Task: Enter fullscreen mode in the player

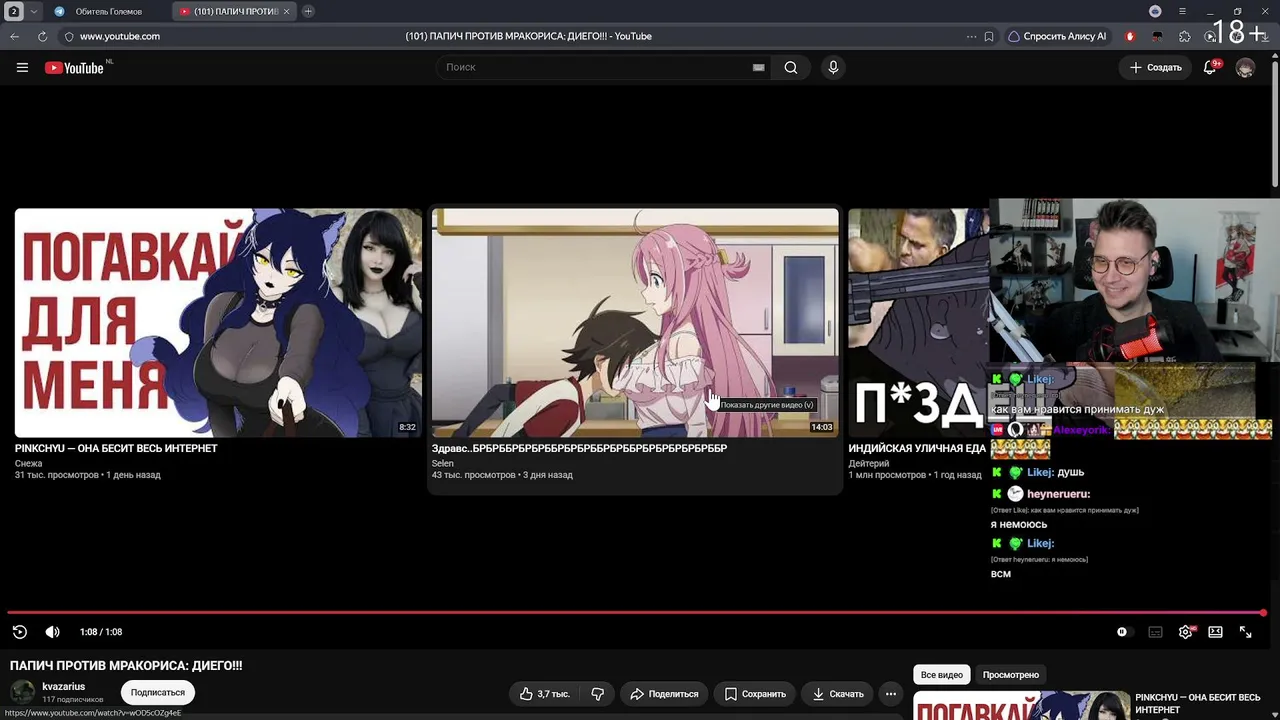Action: click(x=1246, y=632)
